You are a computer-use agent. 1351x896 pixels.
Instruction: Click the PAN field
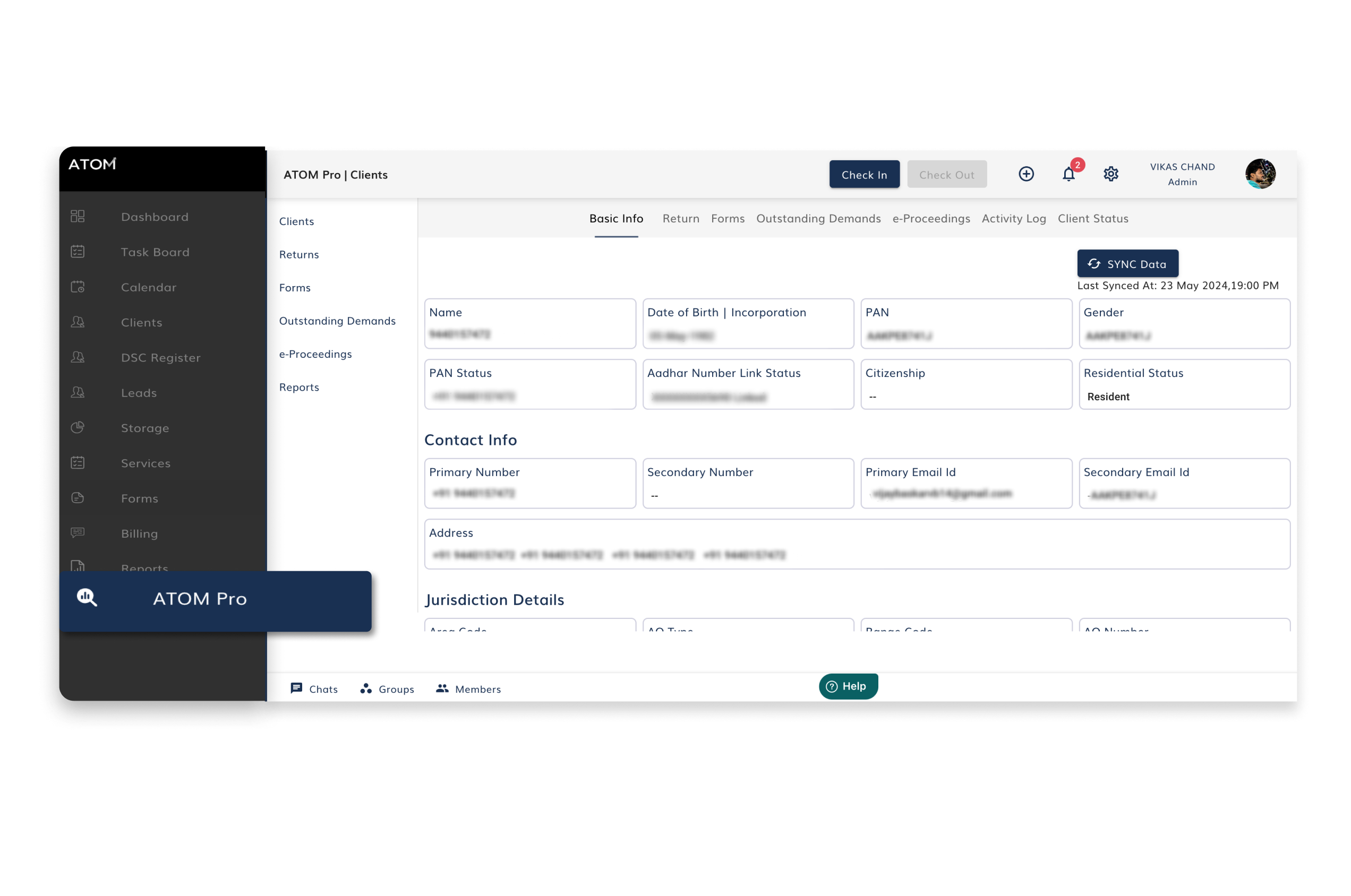[x=967, y=323]
